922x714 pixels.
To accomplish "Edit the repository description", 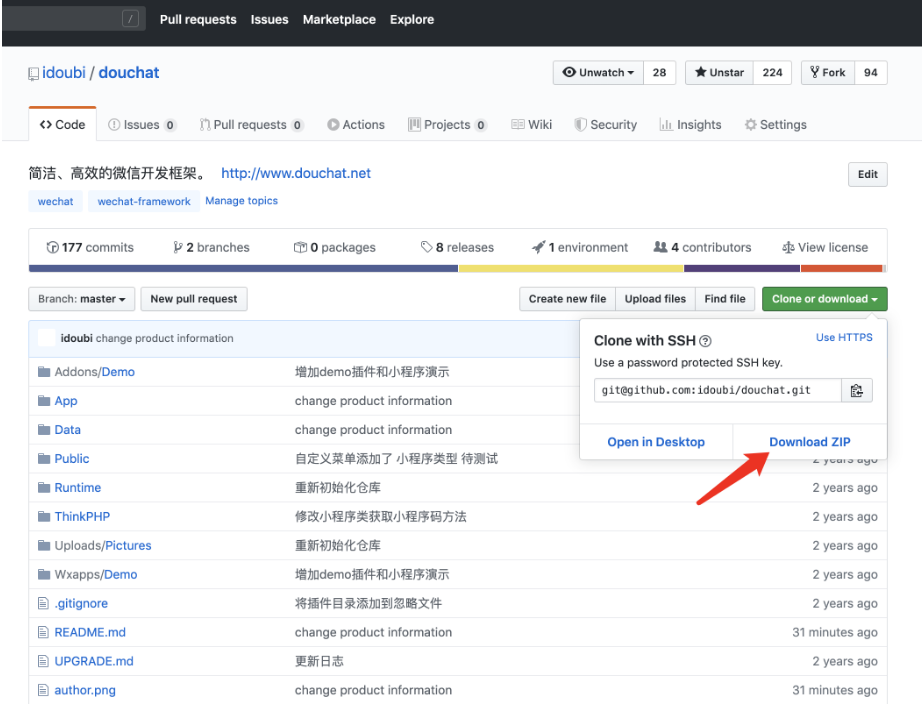I will [x=867, y=174].
